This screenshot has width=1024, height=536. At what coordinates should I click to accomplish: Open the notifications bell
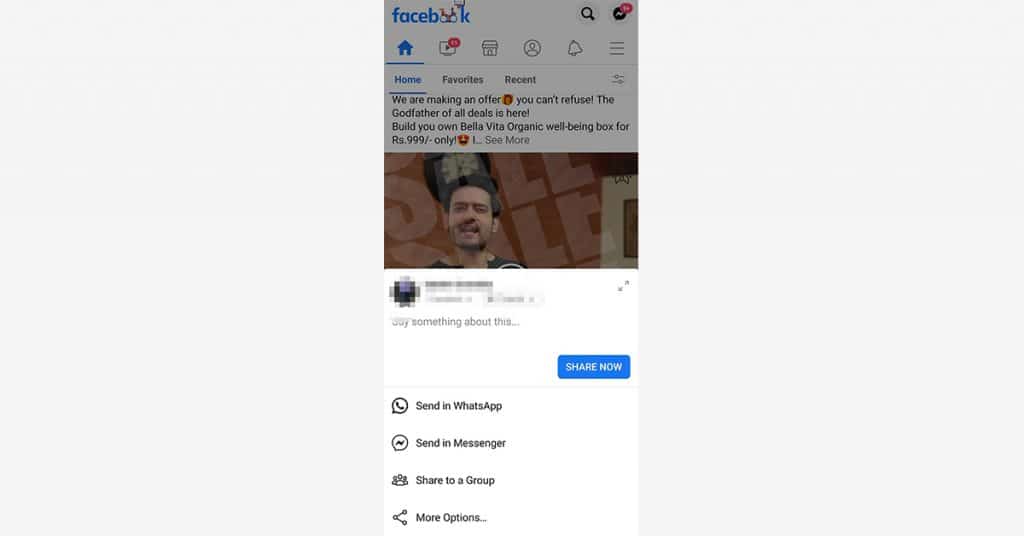(575, 48)
